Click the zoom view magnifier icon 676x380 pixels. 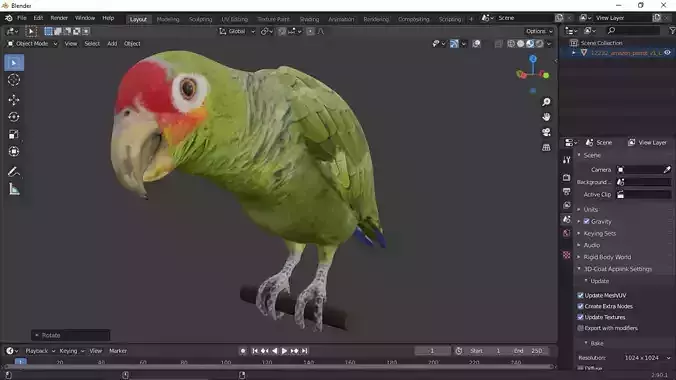tap(546, 102)
